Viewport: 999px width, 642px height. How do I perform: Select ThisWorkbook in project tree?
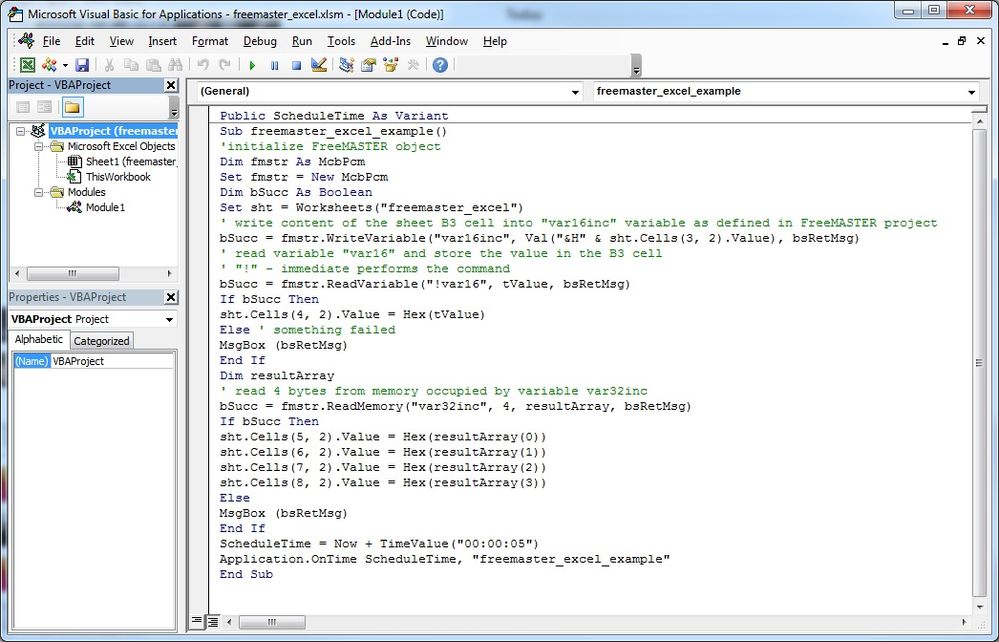coord(119,177)
